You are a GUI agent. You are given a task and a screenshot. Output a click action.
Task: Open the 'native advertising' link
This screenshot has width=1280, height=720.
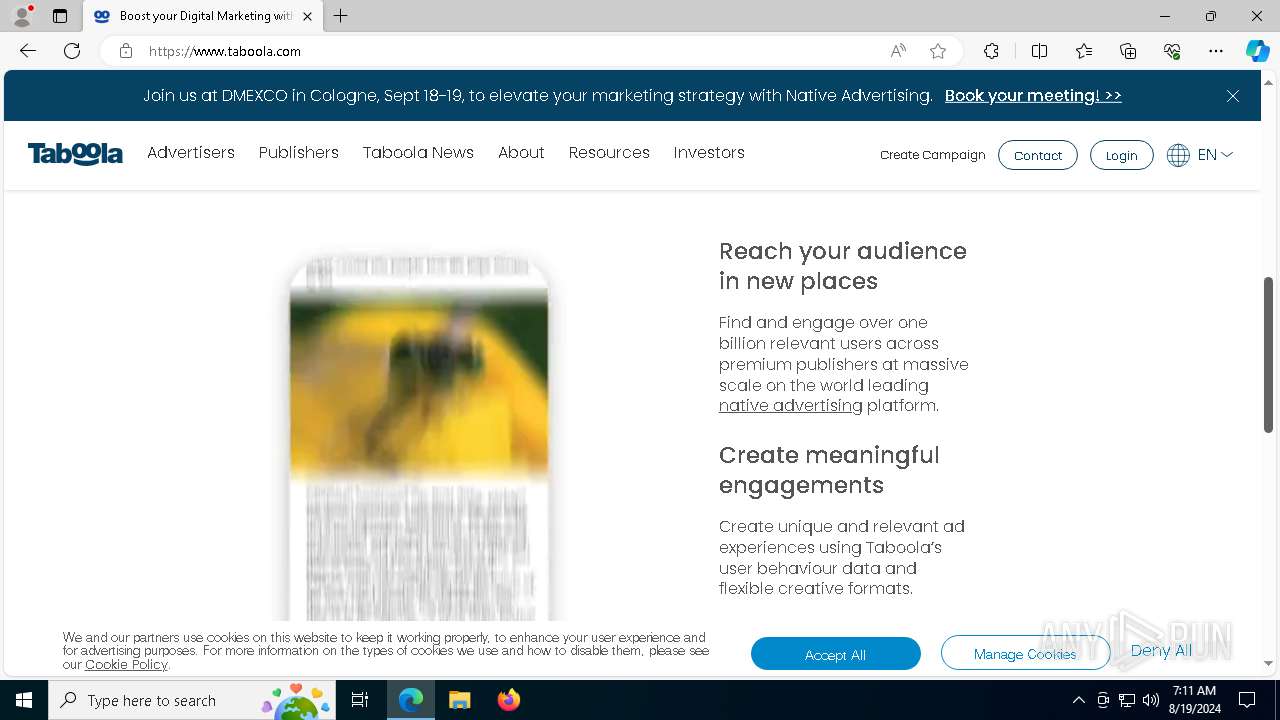pyautogui.click(x=790, y=406)
